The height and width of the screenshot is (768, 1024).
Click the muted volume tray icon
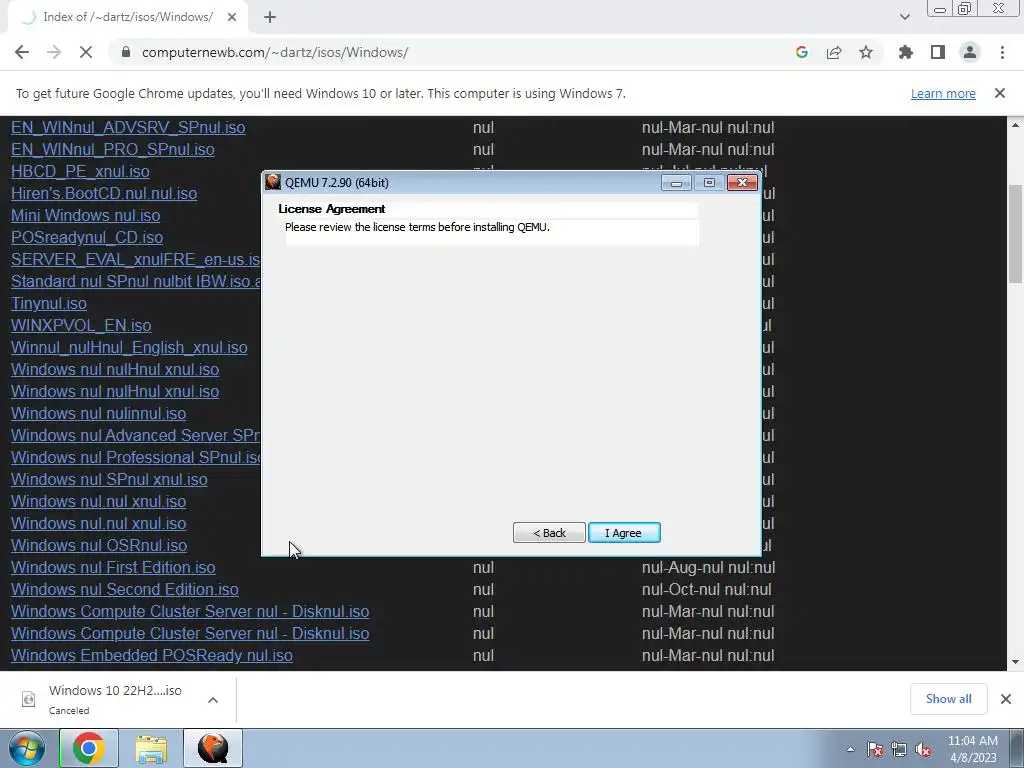[923, 749]
